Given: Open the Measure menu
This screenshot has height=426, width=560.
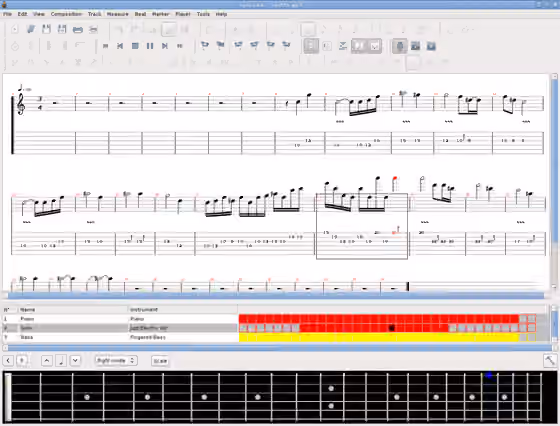Looking at the screenshot, I should coord(118,14).
